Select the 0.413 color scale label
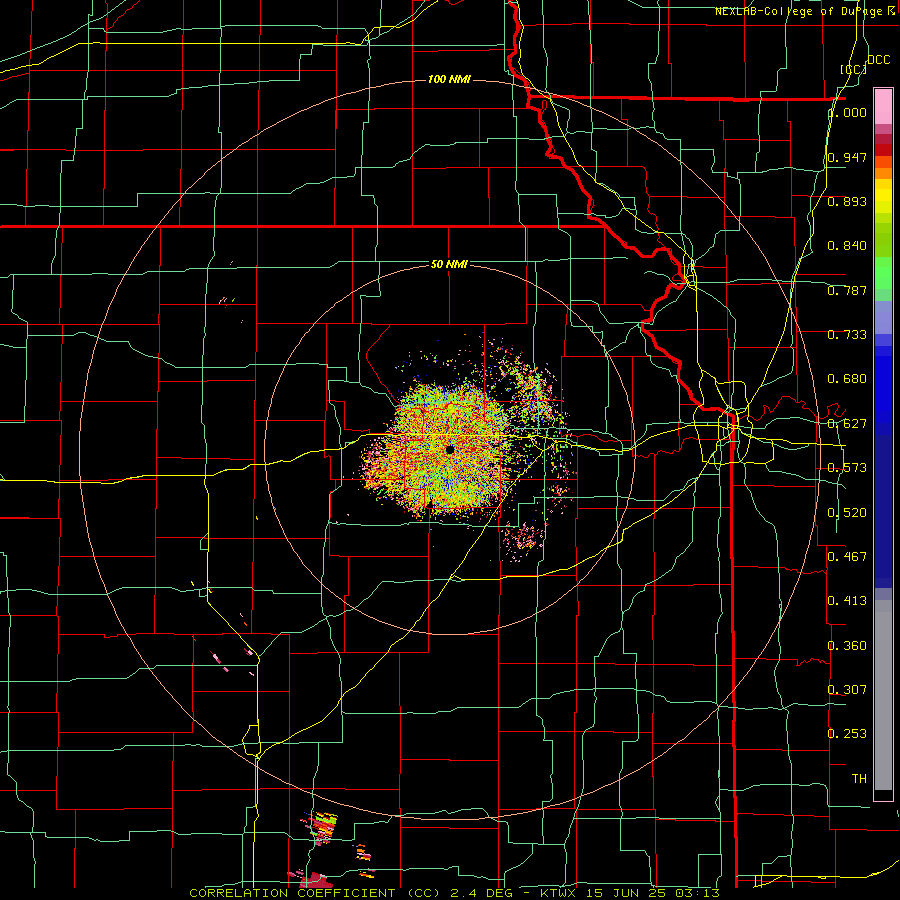The image size is (900, 900). coord(847,601)
